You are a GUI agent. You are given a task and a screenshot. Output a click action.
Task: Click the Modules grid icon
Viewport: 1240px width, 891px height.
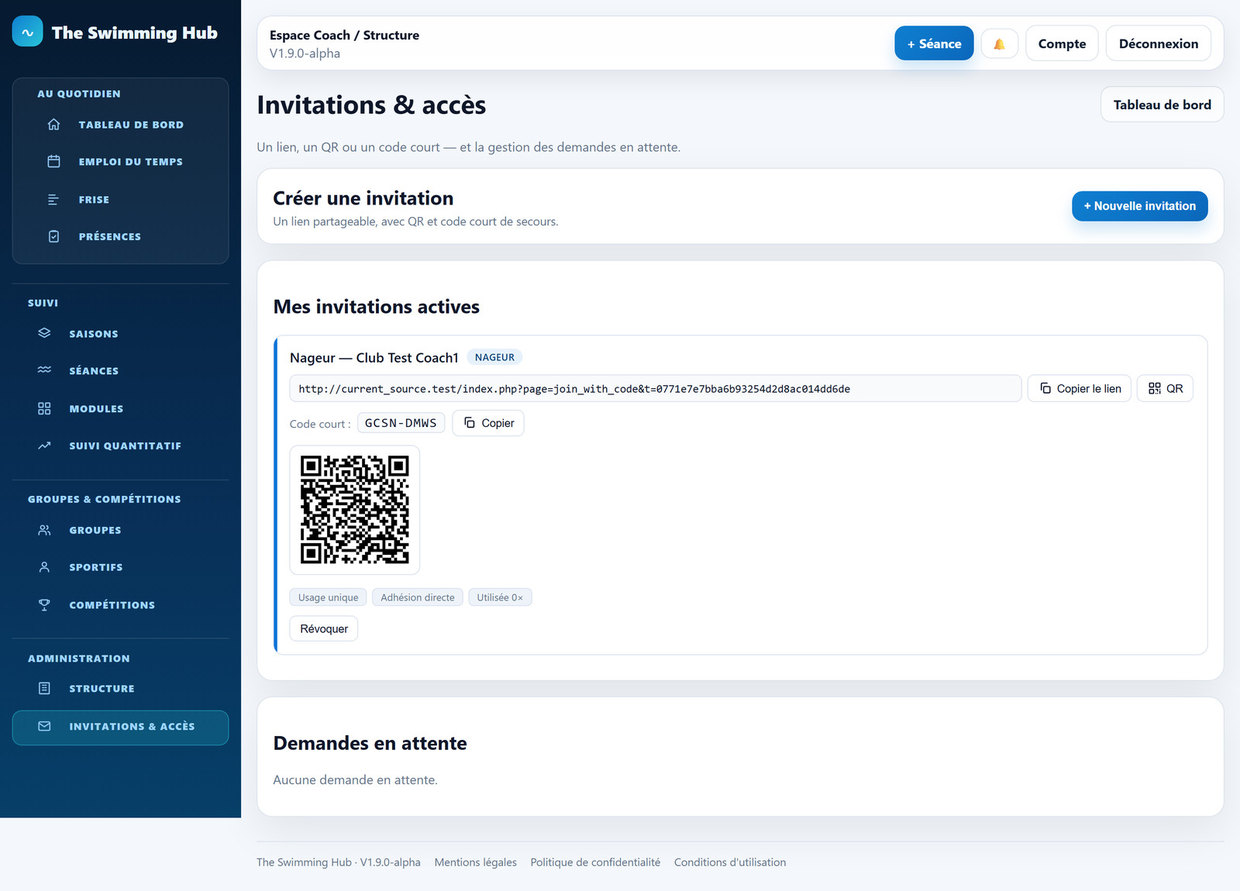pyautogui.click(x=44, y=409)
